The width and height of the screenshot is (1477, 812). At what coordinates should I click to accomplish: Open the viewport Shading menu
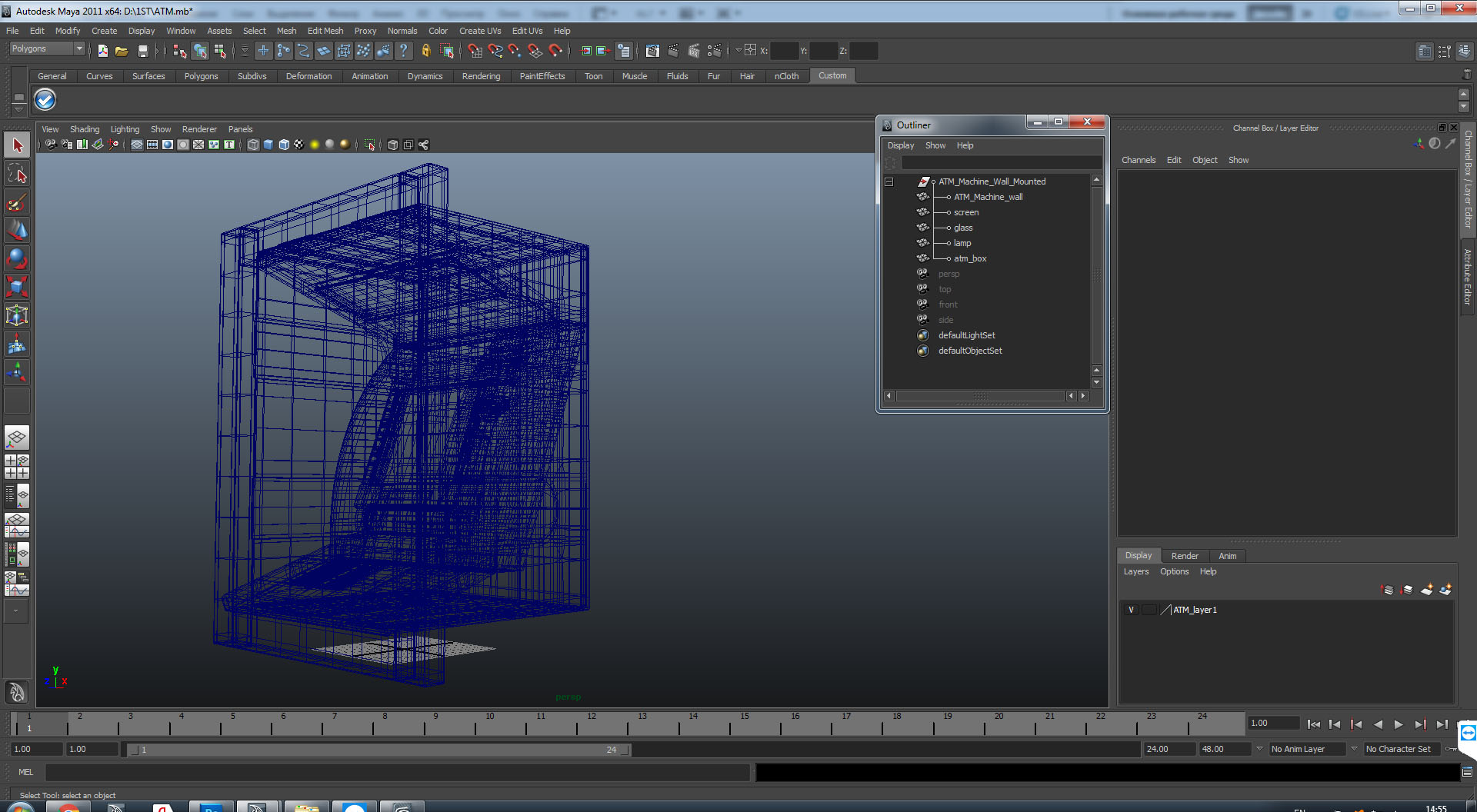(x=85, y=129)
